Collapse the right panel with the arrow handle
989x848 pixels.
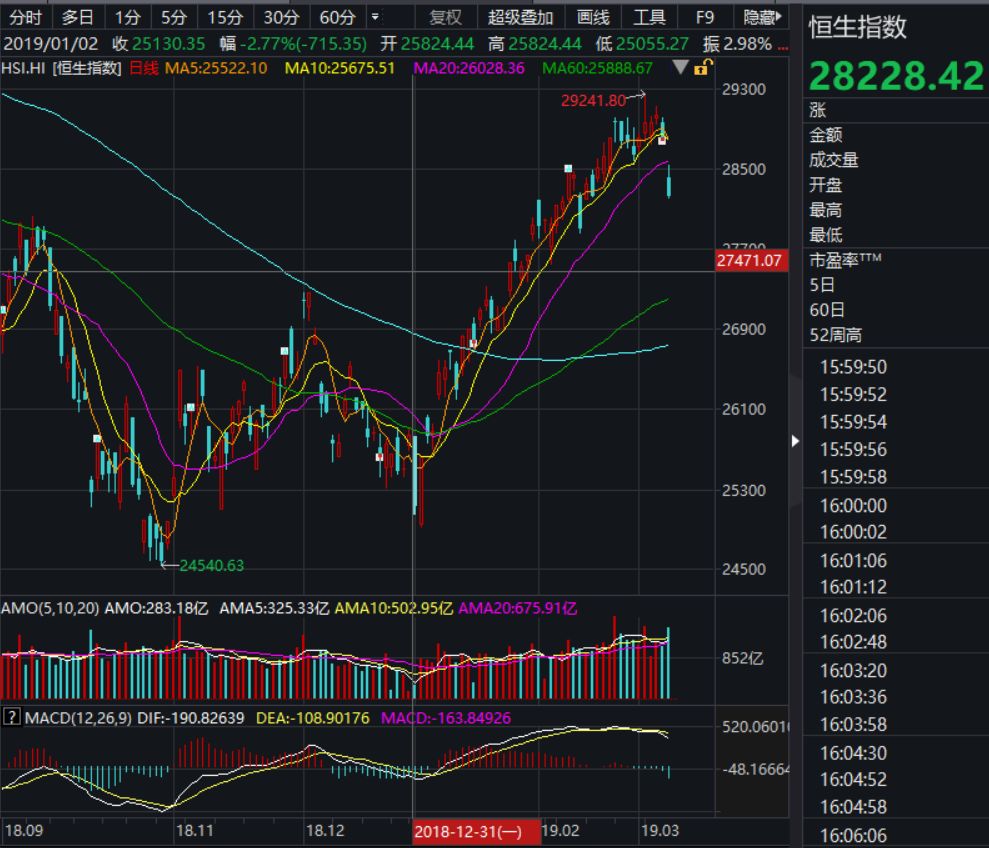(x=795, y=440)
